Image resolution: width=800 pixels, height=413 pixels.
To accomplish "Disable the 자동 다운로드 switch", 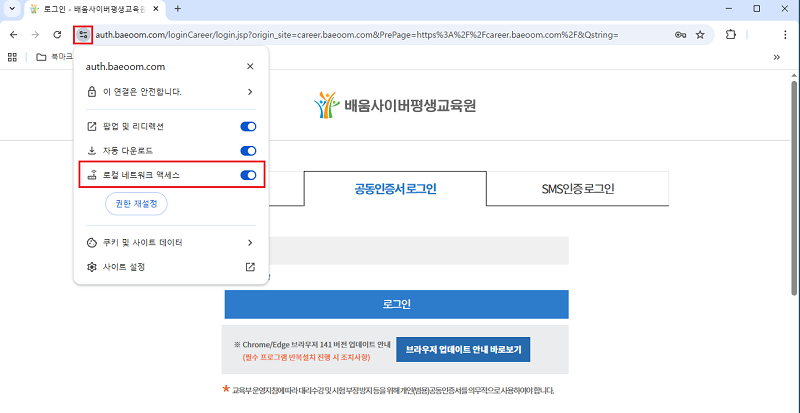I will tap(248, 151).
